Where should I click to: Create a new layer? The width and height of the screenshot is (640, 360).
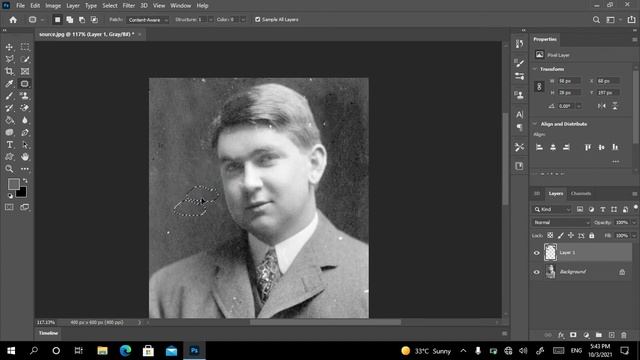[x=611, y=335]
